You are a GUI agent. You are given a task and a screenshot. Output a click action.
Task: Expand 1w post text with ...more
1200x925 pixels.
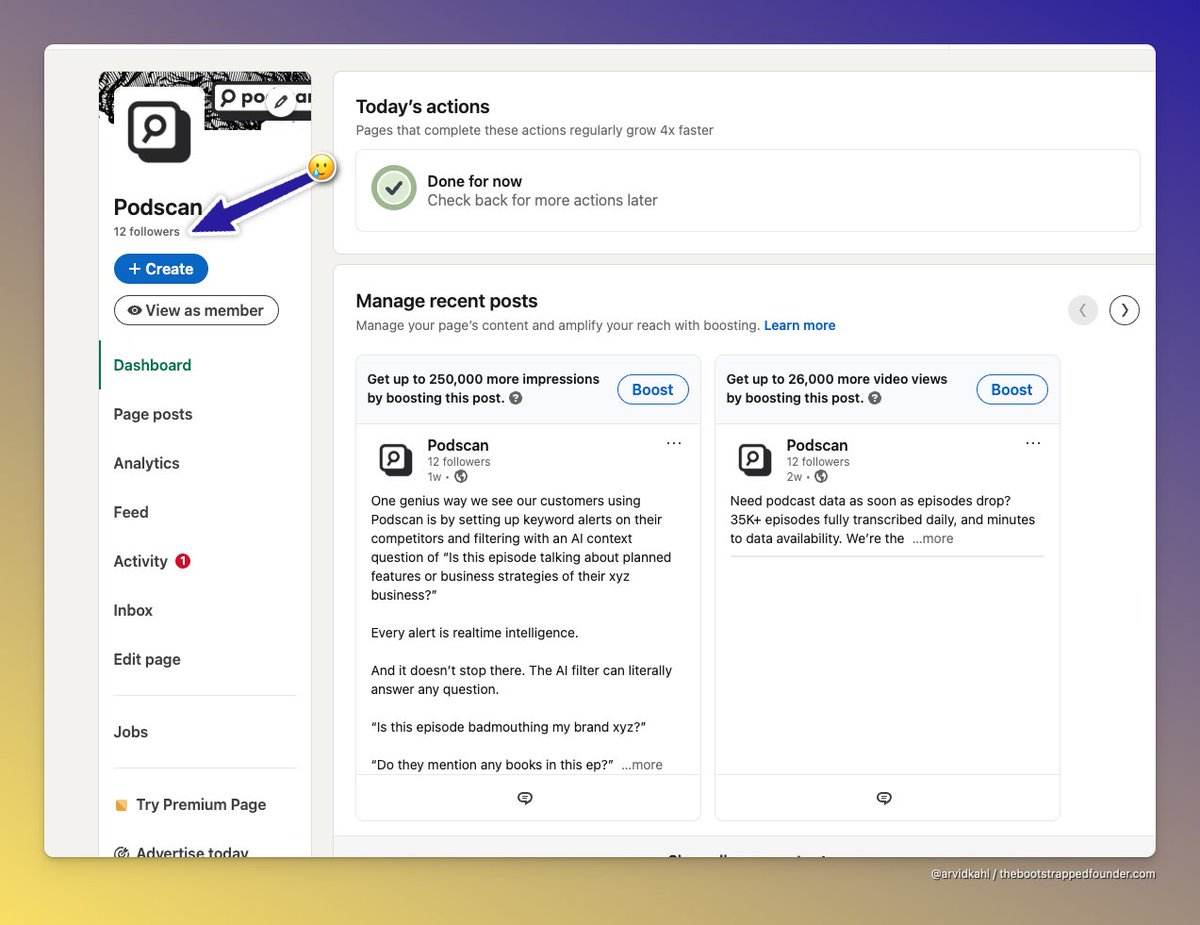[642, 765]
